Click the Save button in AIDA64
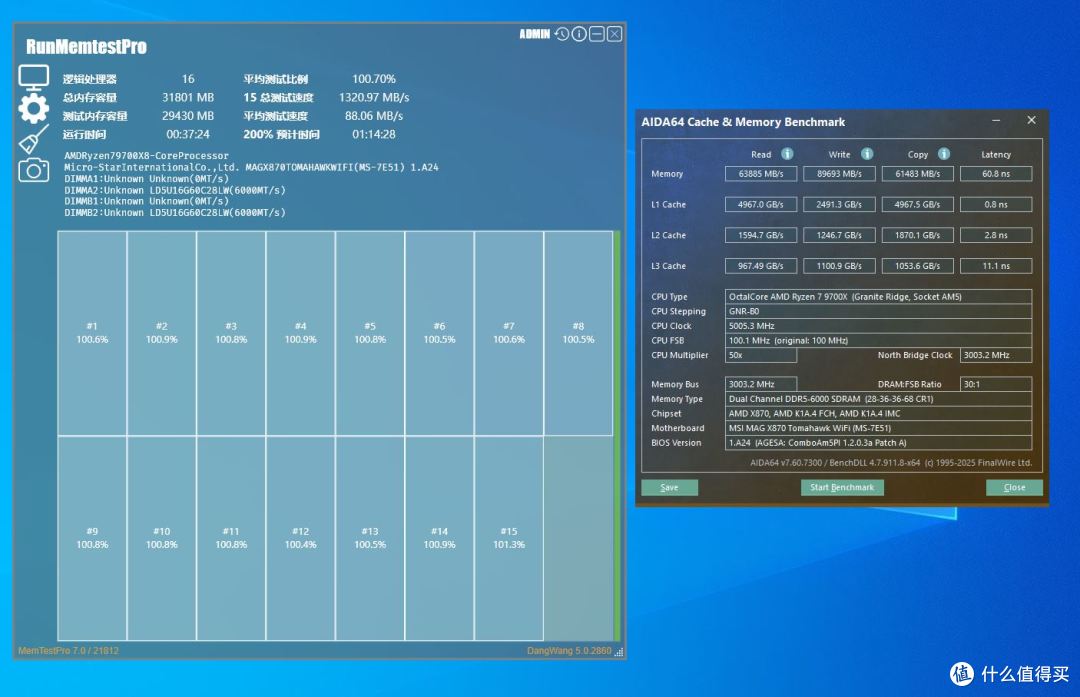 click(x=669, y=488)
